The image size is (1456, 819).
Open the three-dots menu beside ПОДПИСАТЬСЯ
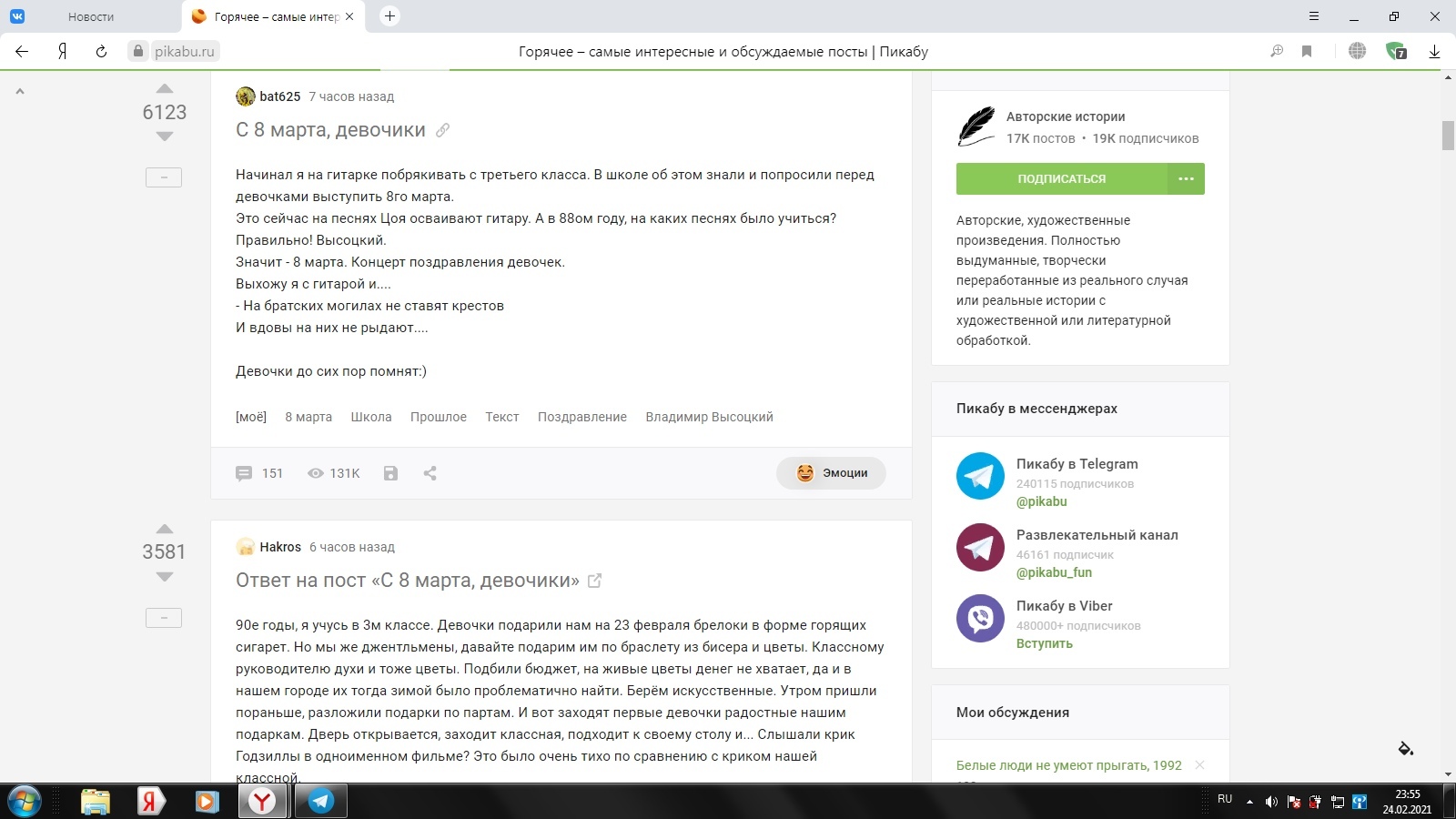pyautogui.click(x=1186, y=179)
